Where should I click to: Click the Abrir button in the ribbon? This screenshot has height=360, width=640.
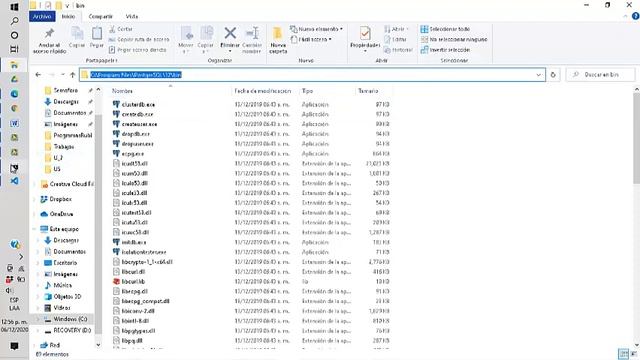pos(396,29)
